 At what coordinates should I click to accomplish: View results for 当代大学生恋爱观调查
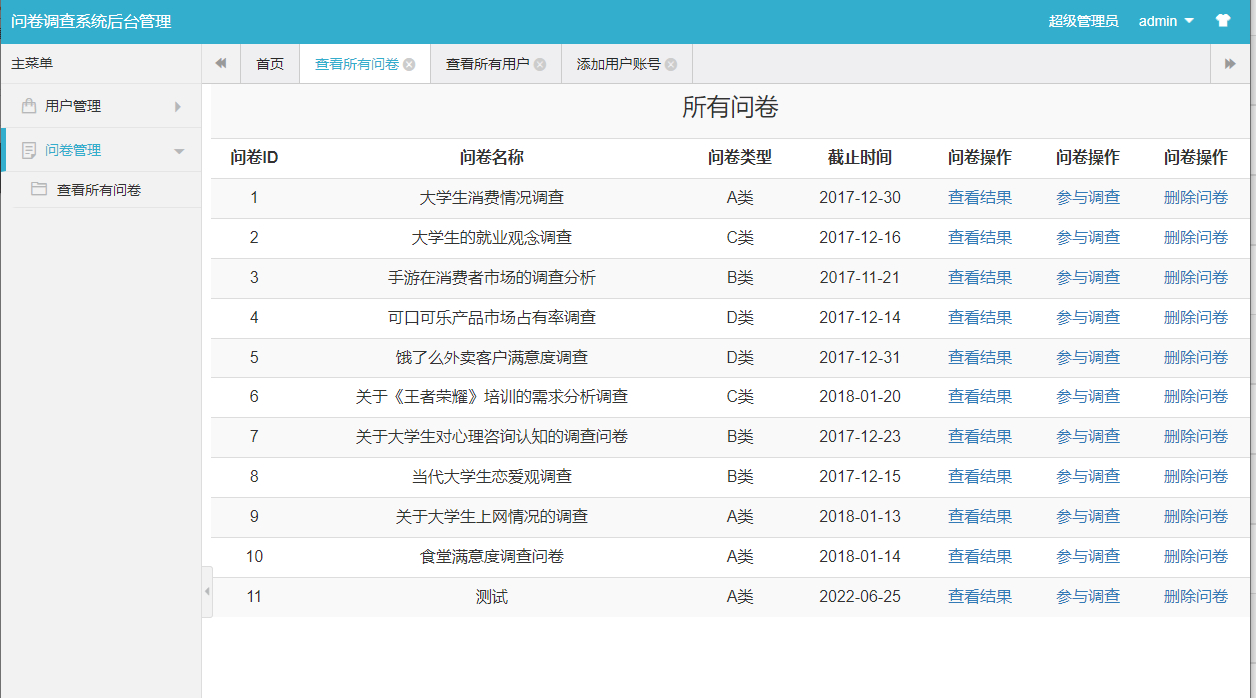980,477
